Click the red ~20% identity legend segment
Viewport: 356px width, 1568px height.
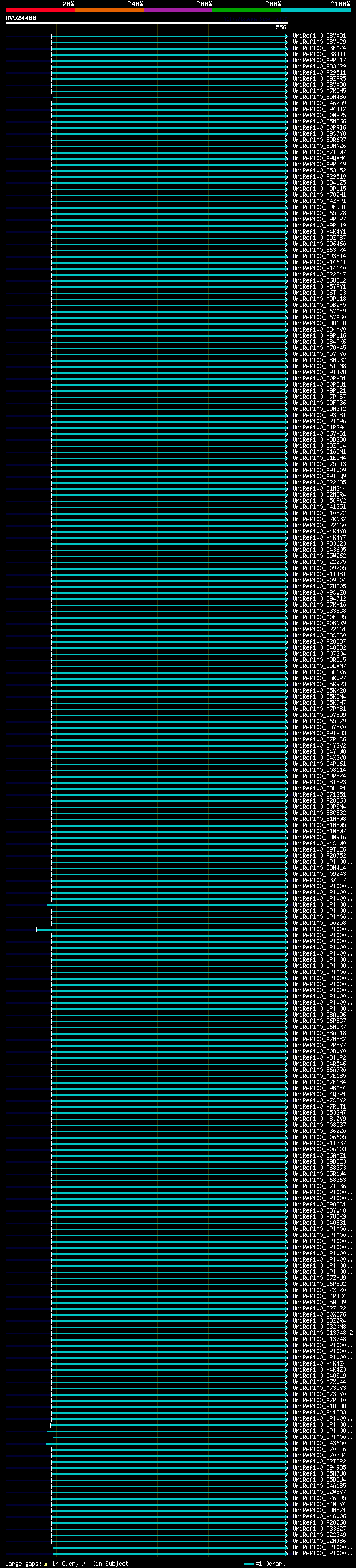[x=39, y=10]
